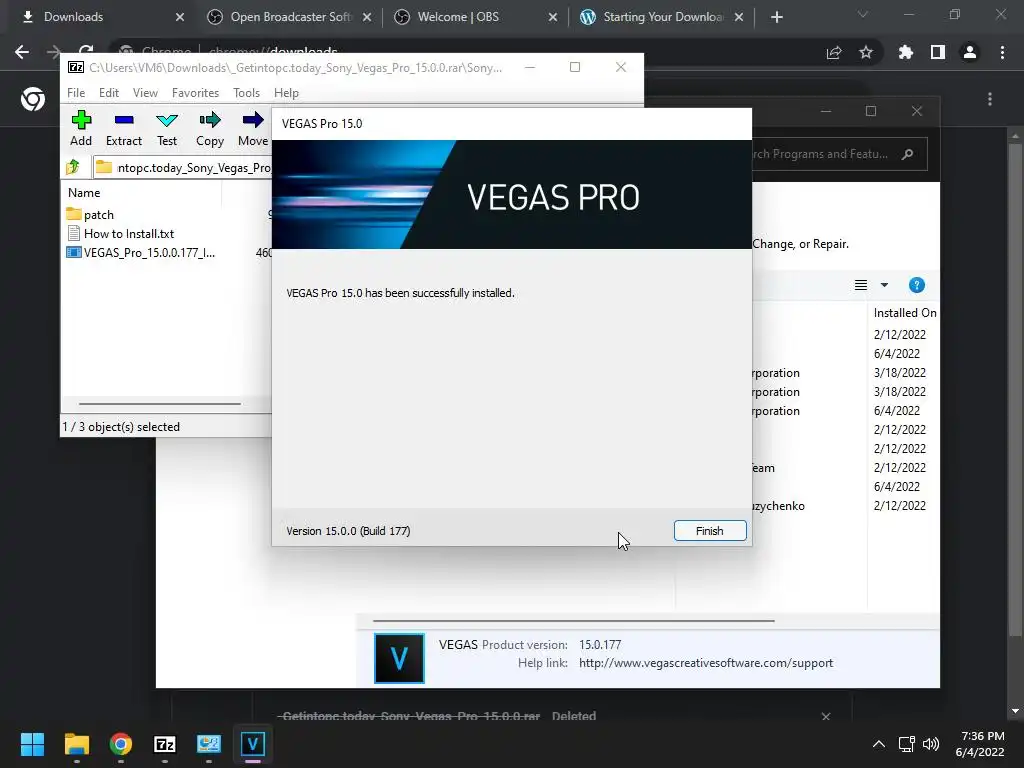Open Control Panel taskbar icon
This screenshot has height=768, width=1024.
point(209,744)
